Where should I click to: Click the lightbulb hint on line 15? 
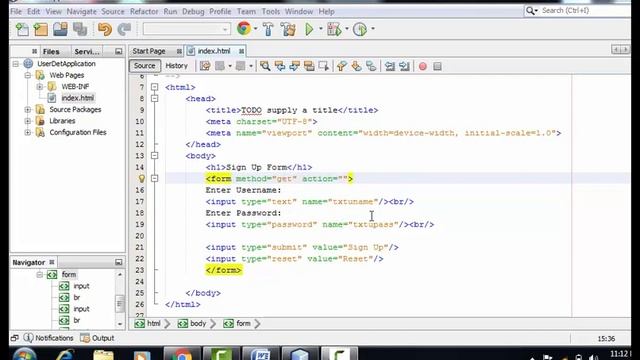(141, 178)
